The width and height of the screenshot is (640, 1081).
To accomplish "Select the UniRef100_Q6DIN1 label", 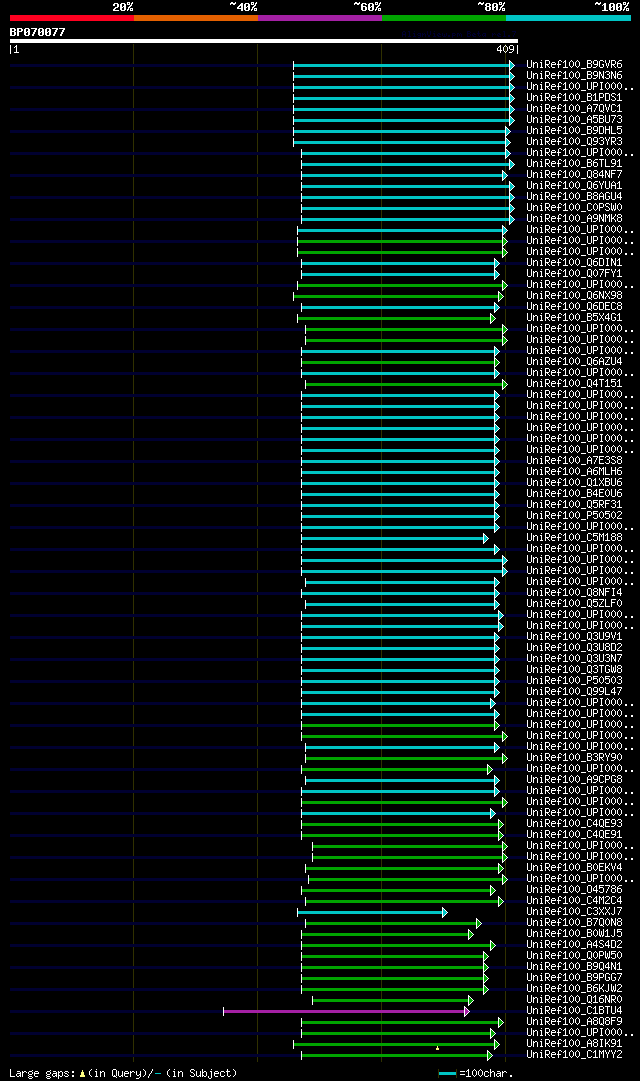I will (574, 263).
